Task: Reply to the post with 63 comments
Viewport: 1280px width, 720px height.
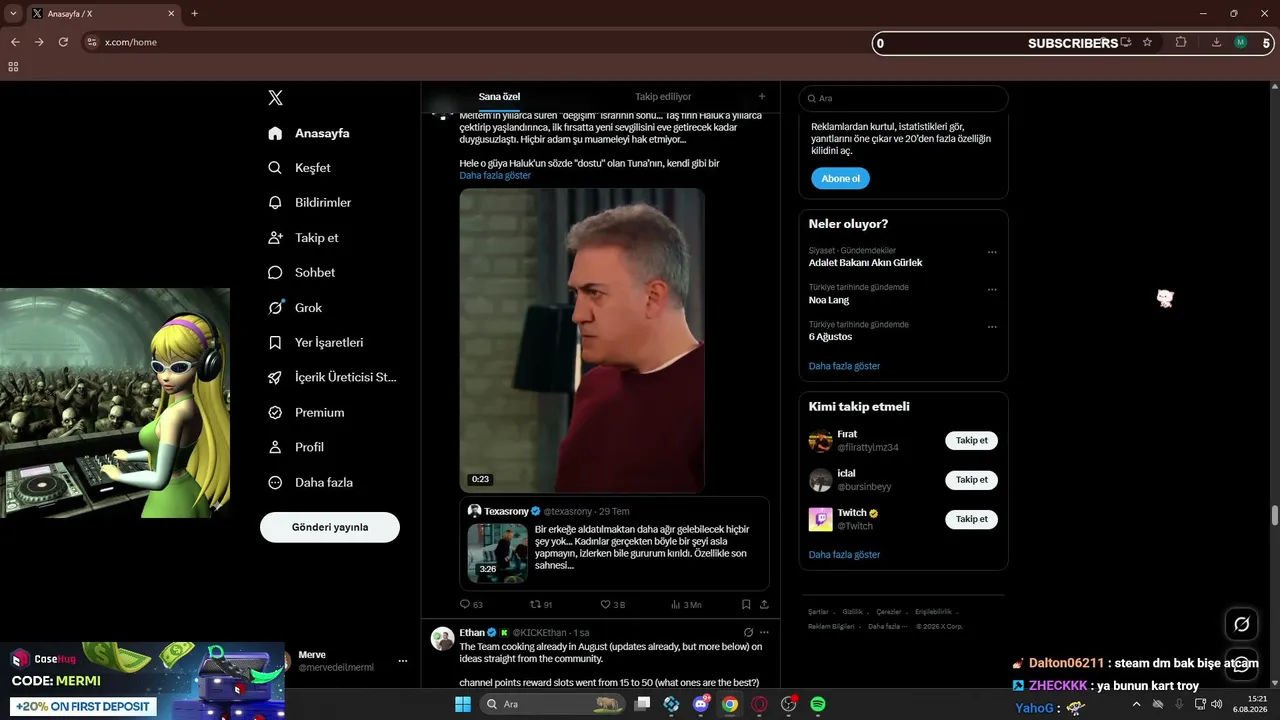Action: point(471,605)
